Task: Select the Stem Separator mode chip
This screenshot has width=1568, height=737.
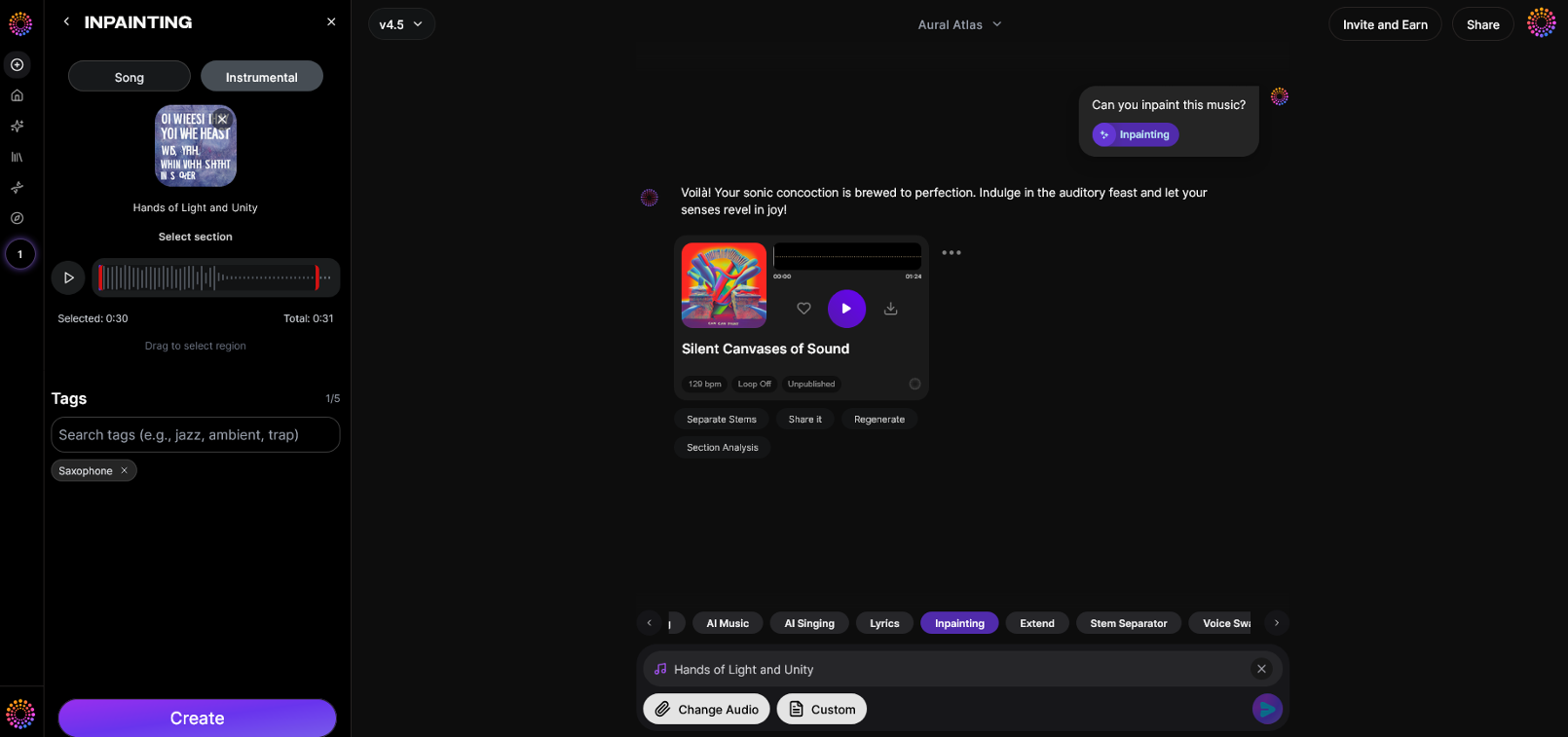Action: [x=1129, y=623]
